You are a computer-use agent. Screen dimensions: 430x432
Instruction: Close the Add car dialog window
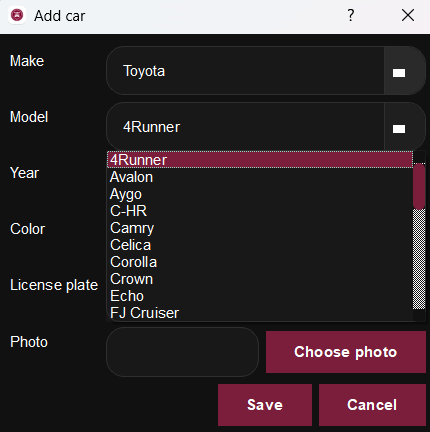pyautogui.click(x=408, y=15)
